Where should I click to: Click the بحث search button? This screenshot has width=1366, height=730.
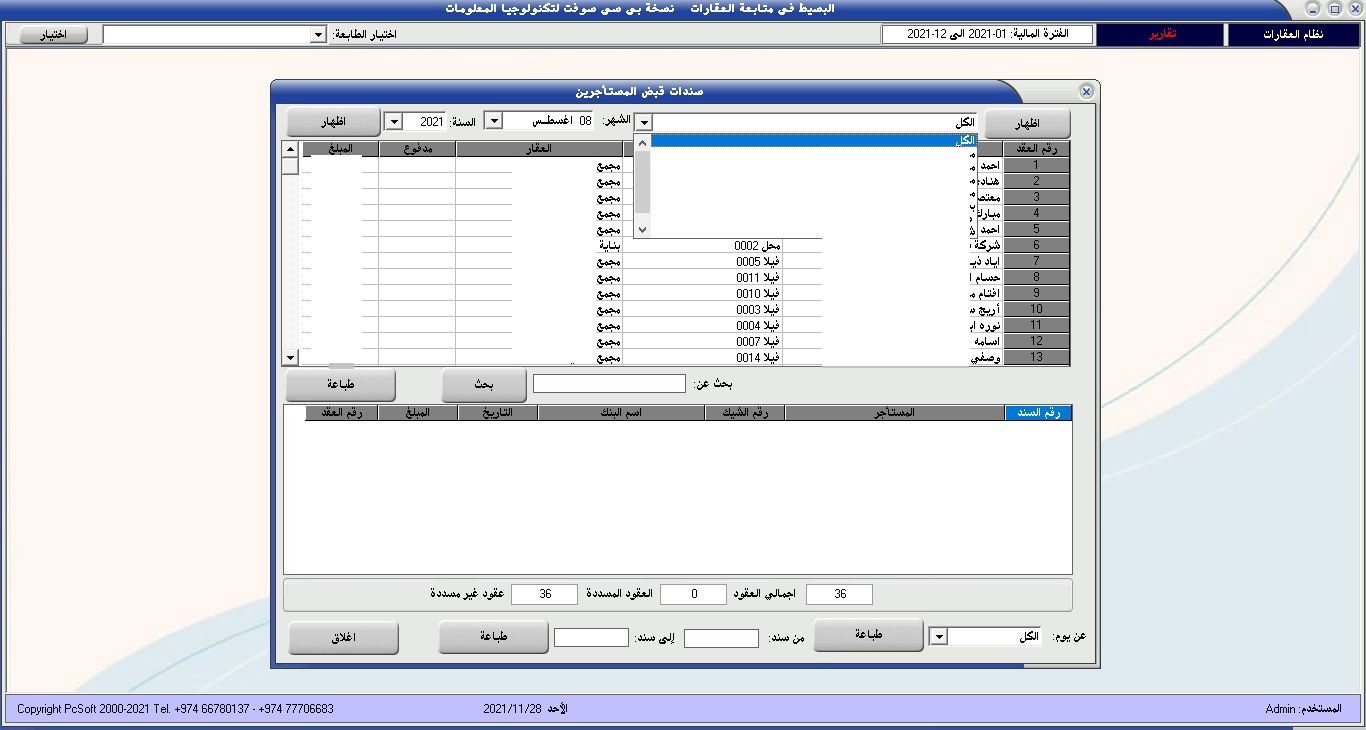[483, 384]
